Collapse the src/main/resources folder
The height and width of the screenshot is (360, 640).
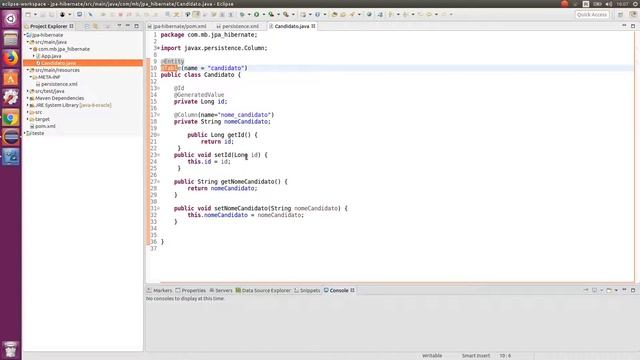[x=28, y=70]
